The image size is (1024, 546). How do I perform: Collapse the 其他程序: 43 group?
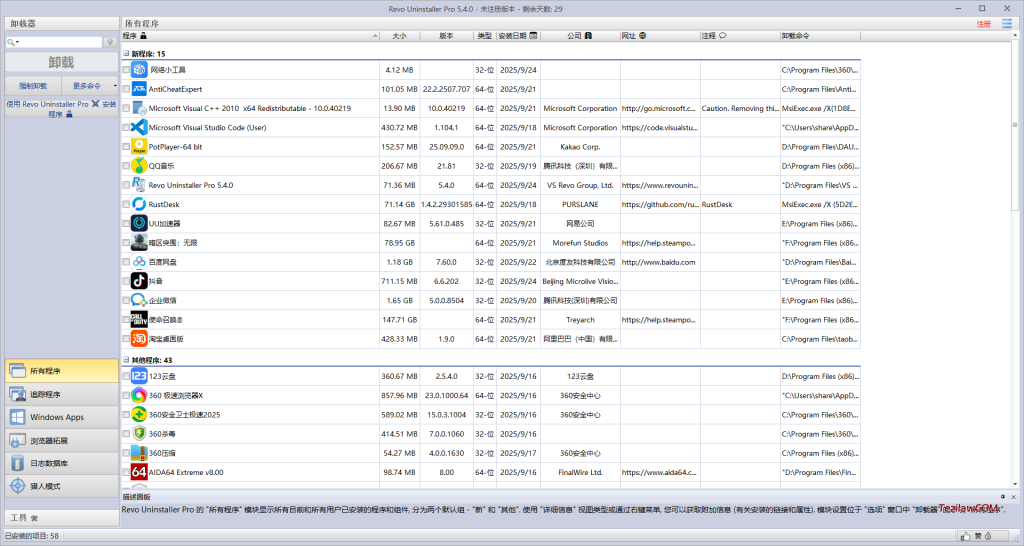point(126,360)
